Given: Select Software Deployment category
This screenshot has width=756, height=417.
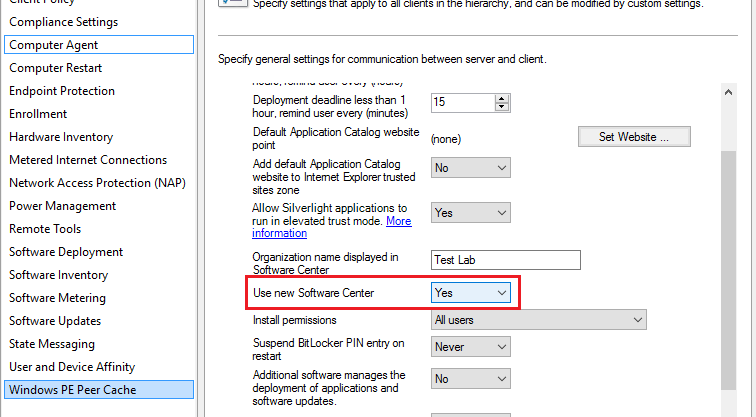Looking at the screenshot, I should (x=66, y=252).
